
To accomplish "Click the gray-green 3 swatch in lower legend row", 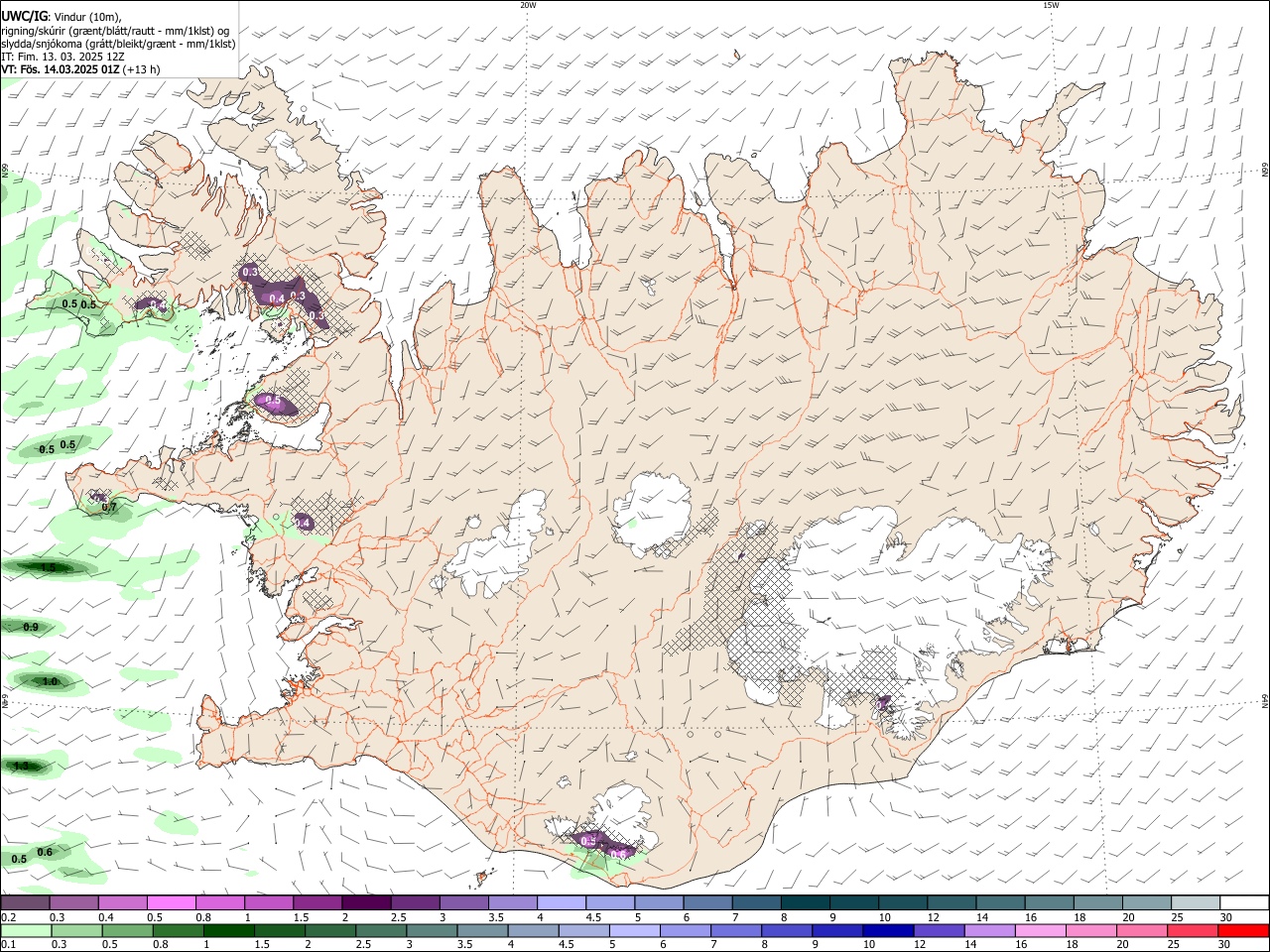I will pos(432,930).
